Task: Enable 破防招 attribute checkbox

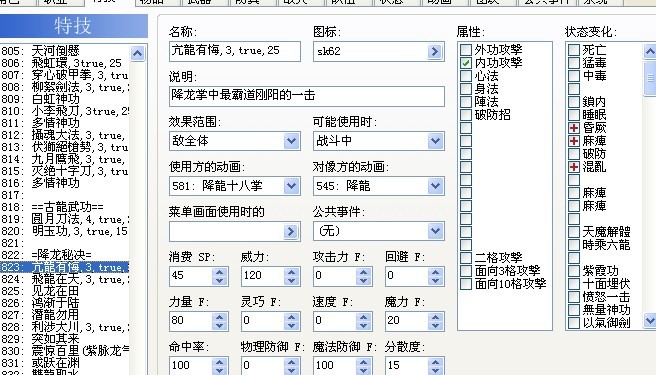Action: [466, 115]
